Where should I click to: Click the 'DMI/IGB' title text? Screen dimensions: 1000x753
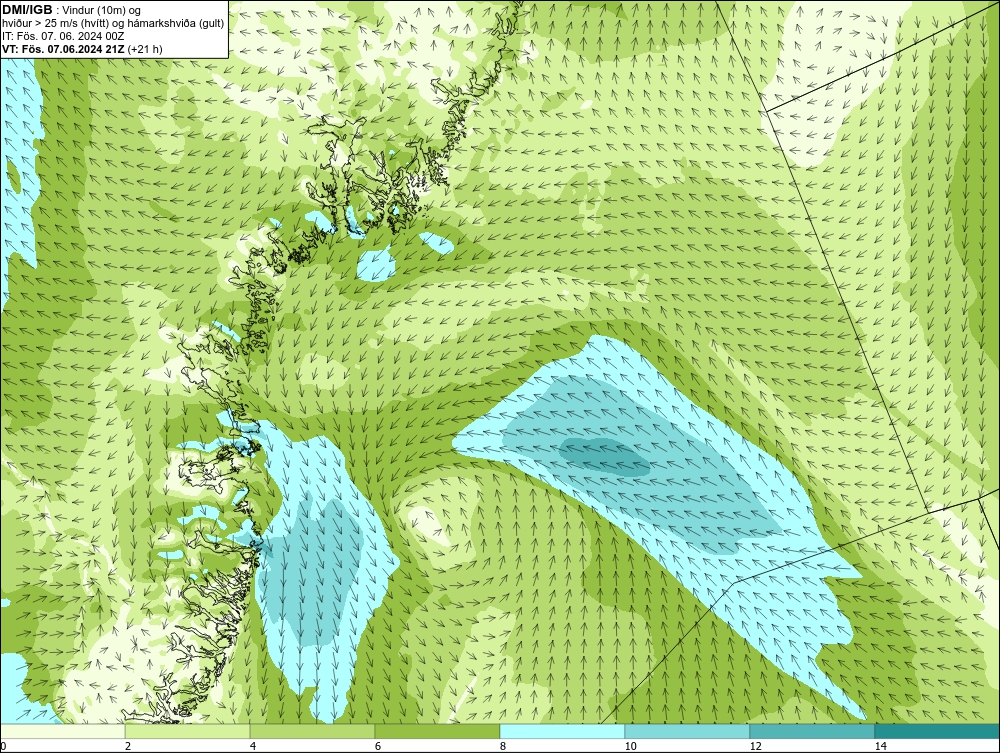(x=27, y=10)
